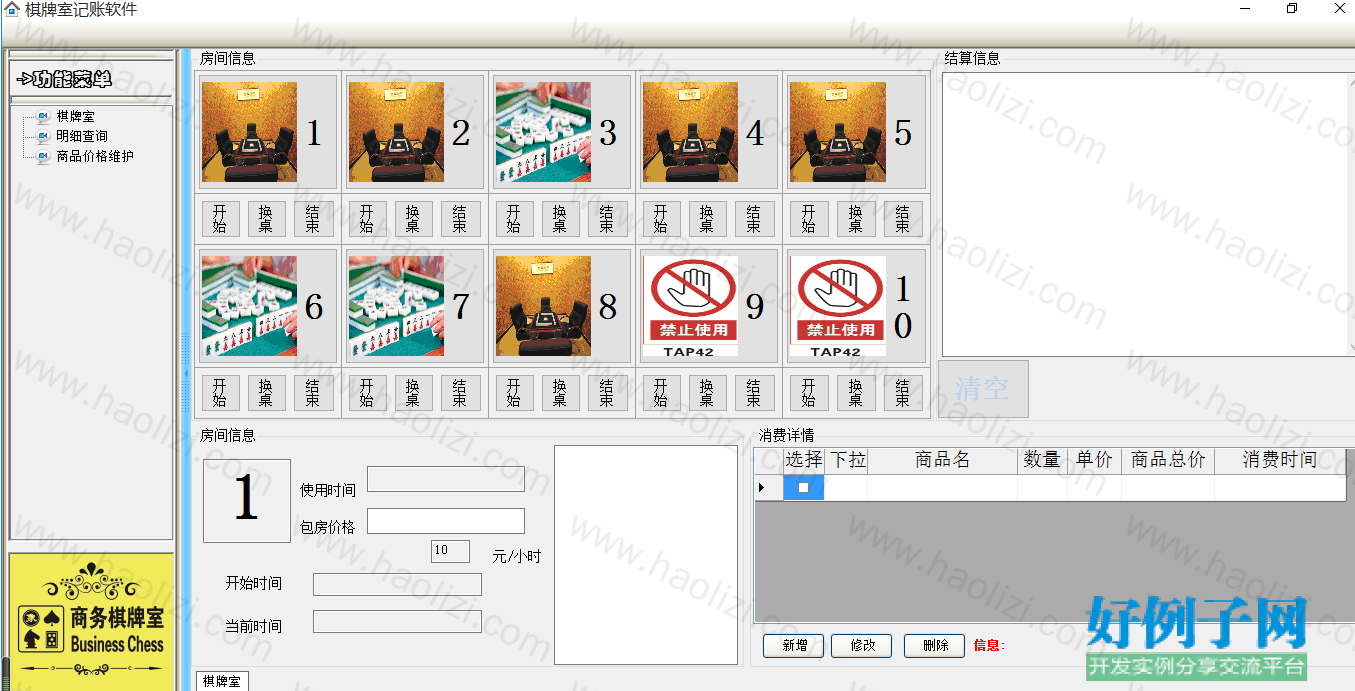This screenshot has height=691, width=1355.
Task: Switch to the 棋牌室 bottom tab
Action: coord(221,681)
